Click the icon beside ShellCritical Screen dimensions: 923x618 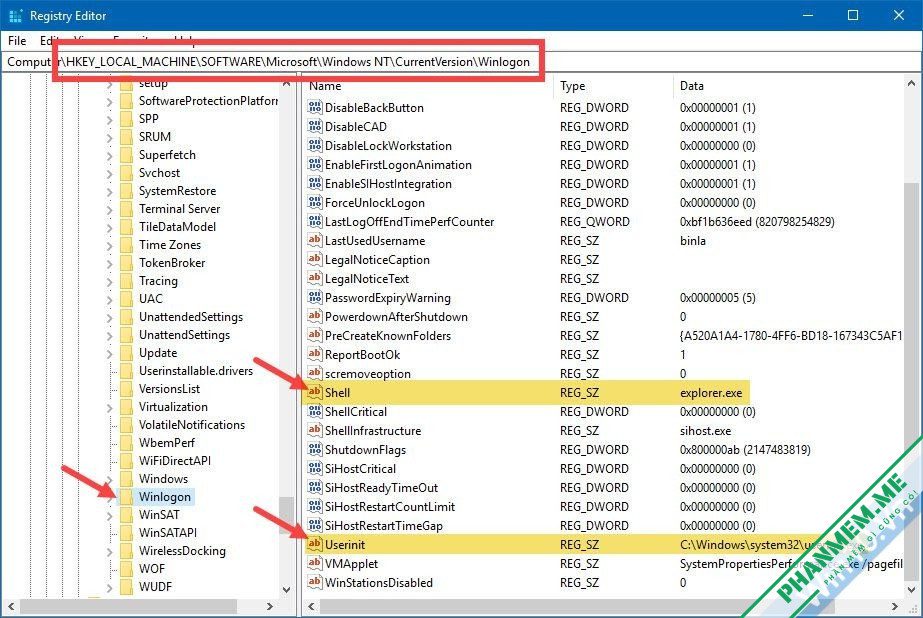315,411
